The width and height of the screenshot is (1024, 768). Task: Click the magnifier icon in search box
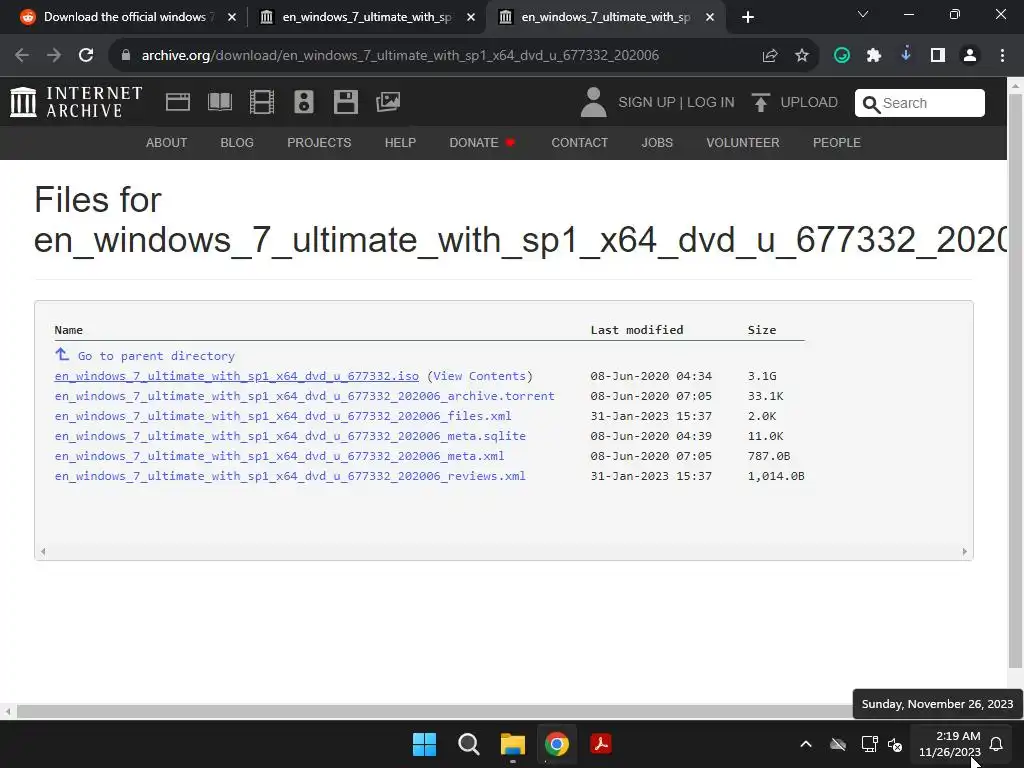click(x=871, y=104)
